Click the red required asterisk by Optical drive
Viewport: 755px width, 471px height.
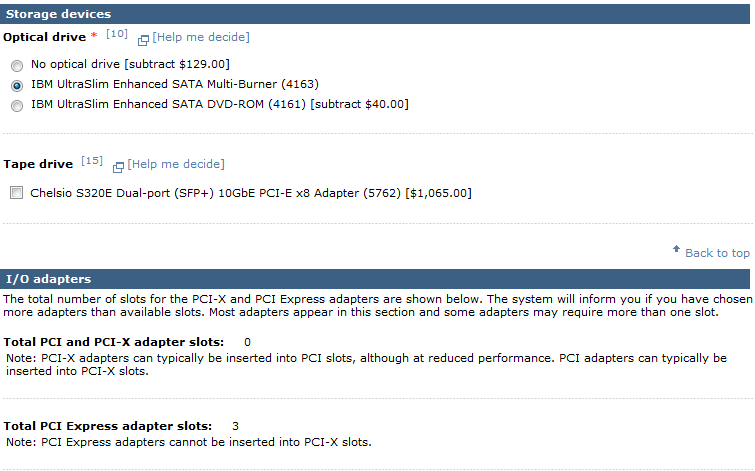coord(94,35)
